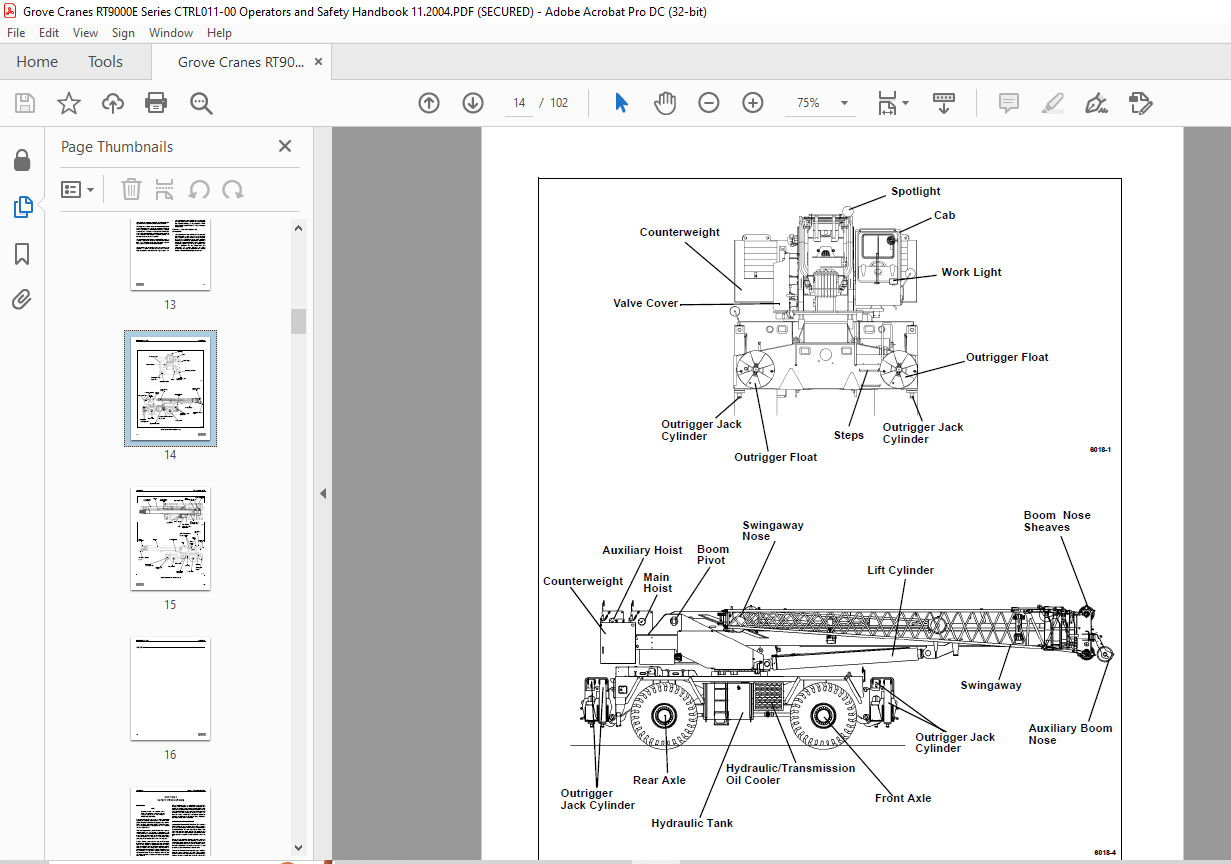Open the Help menu
Image resolution: width=1231 pixels, height=864 pixels.
click(x=219, y=33)
